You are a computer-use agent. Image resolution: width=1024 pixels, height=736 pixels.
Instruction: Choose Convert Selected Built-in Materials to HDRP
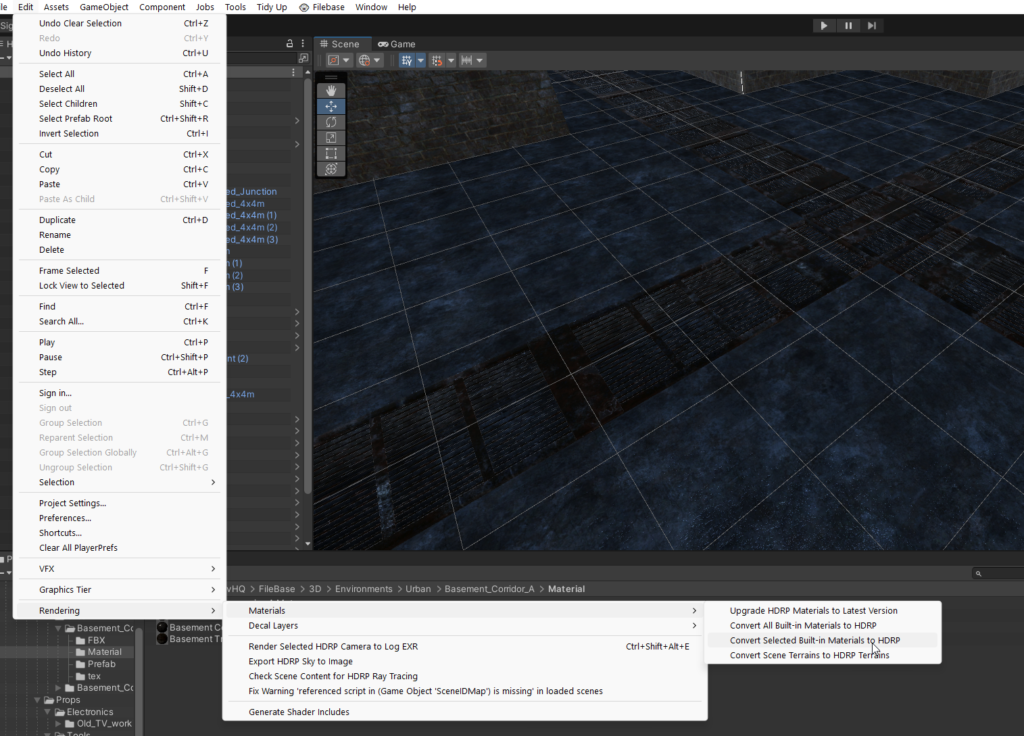[814, 640]
